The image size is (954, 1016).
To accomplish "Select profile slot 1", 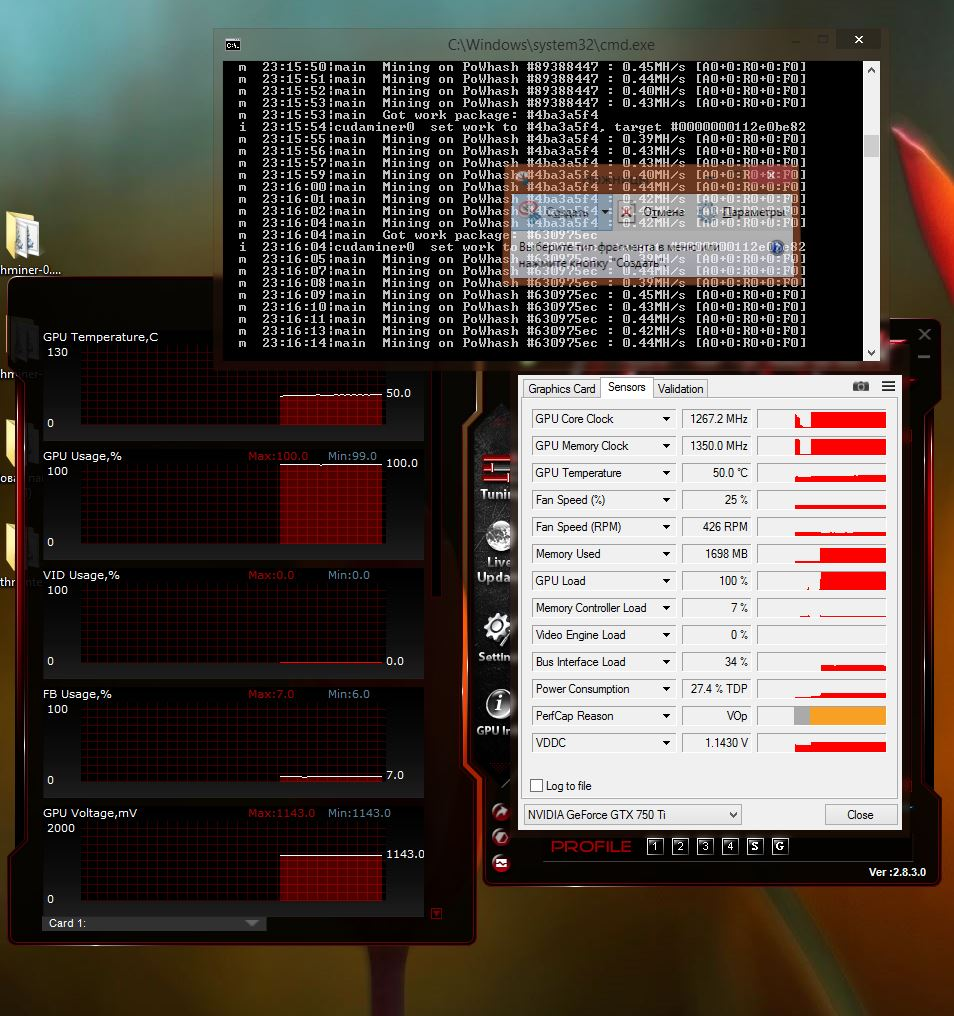I will tap(655, 847).
